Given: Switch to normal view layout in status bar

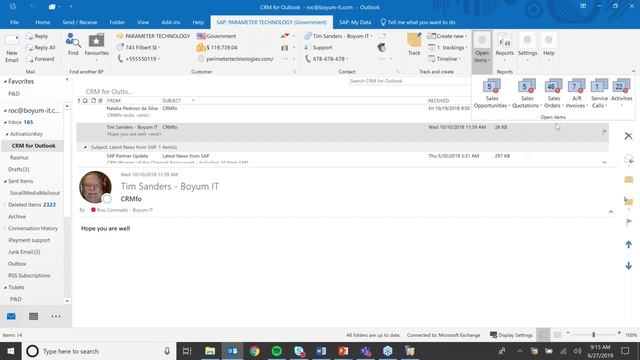Looking at the screenshot, I should click(x=543, y=335).
